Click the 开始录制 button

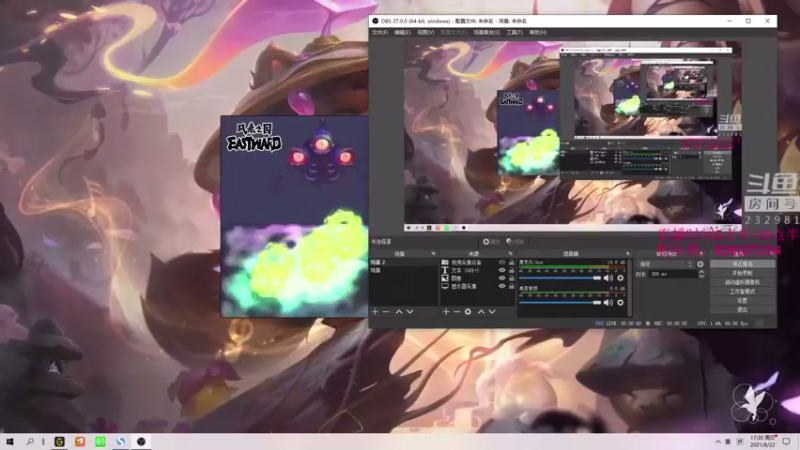click(x=742, y=273)
